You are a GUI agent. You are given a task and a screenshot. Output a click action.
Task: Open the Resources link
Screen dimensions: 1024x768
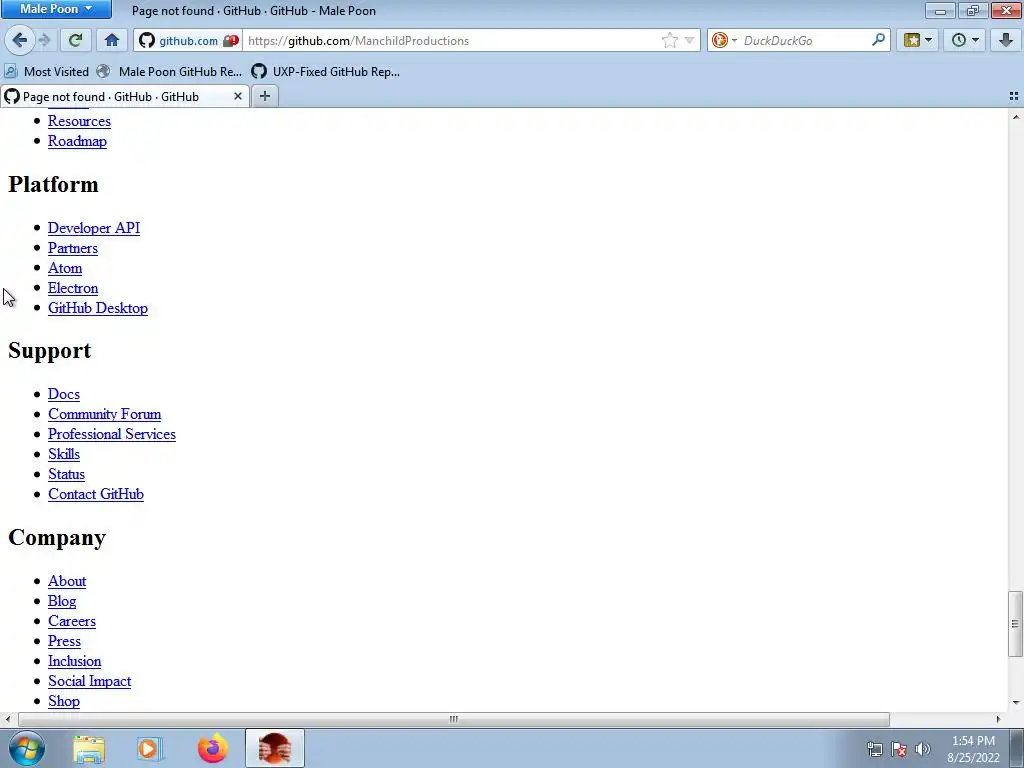[x=79, y=121]
